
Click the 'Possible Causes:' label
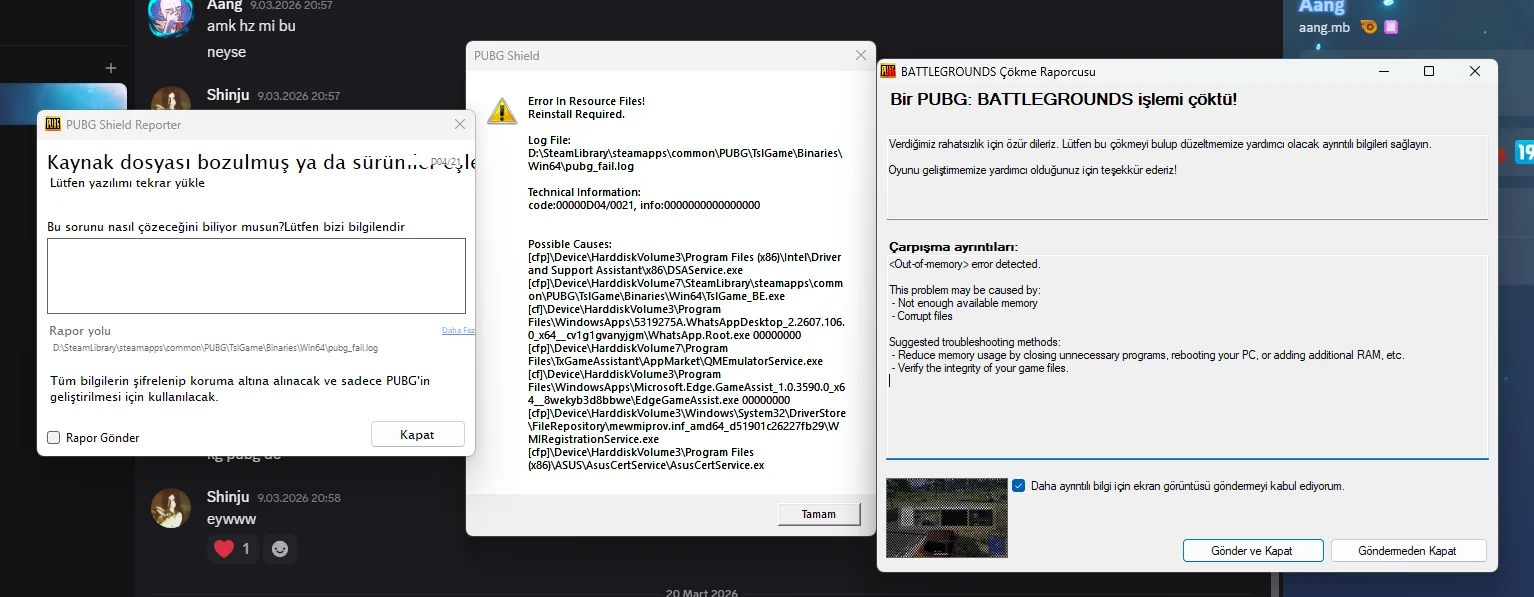[569, 244]
